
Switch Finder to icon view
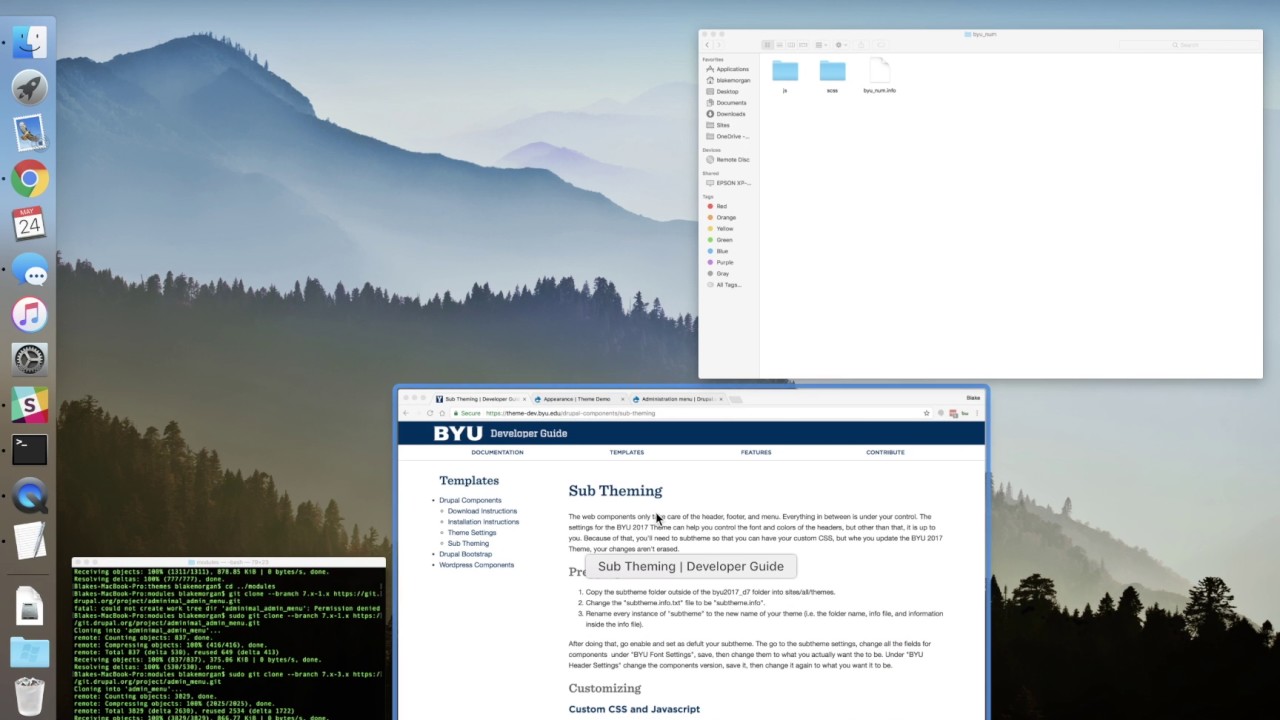pyautogui.click(x=767, y=45)
